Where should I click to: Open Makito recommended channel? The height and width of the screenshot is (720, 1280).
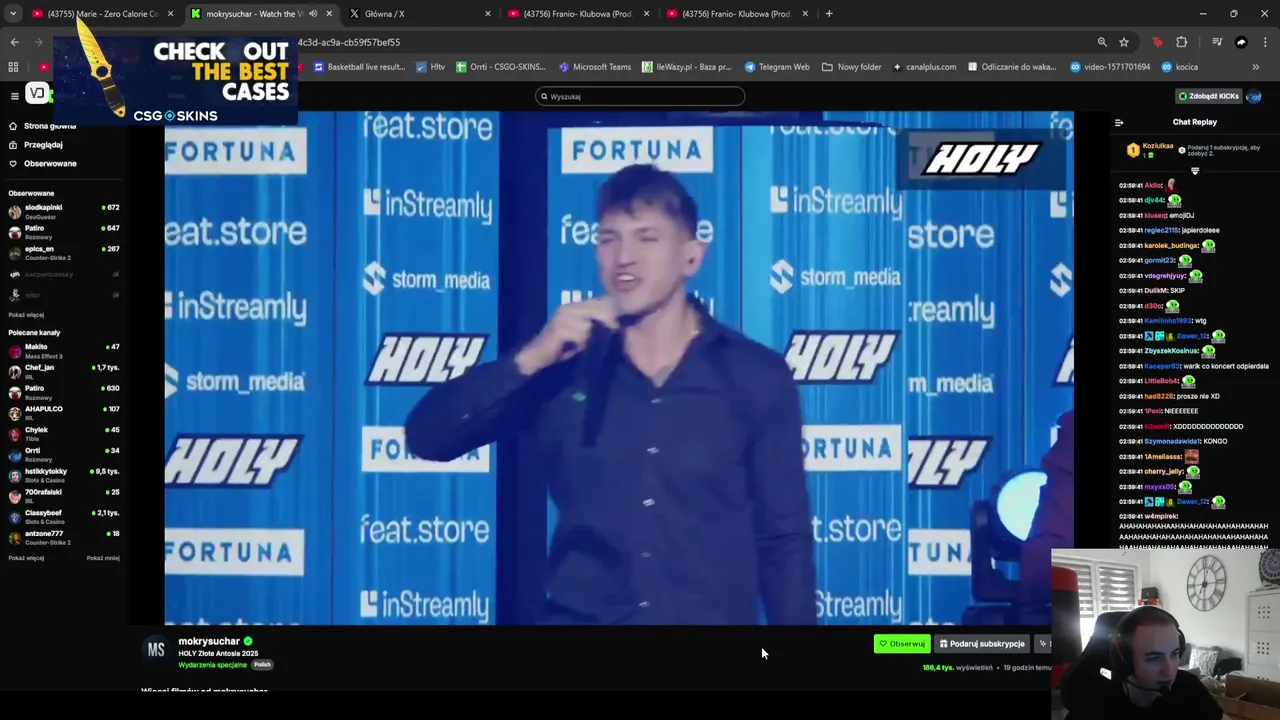pos(64,351)
